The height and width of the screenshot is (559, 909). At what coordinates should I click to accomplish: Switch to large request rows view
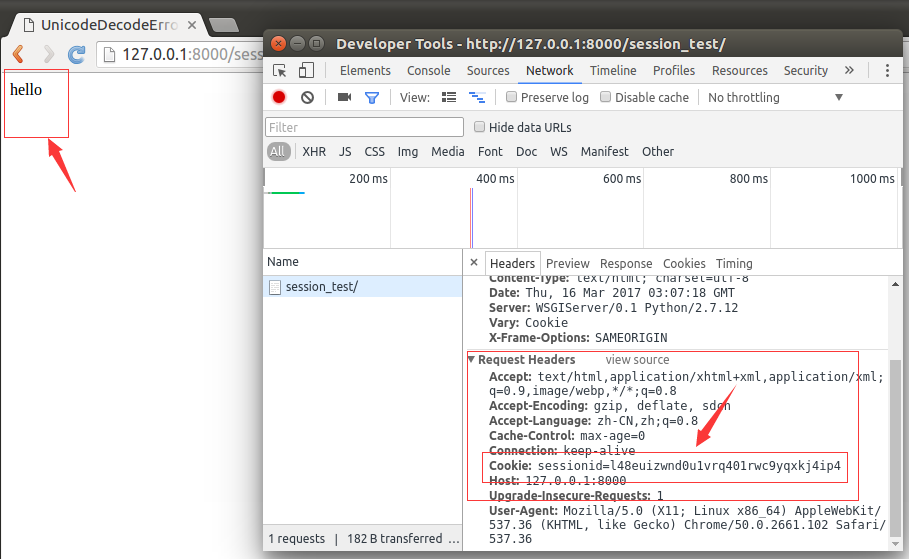tap(449, 97)
